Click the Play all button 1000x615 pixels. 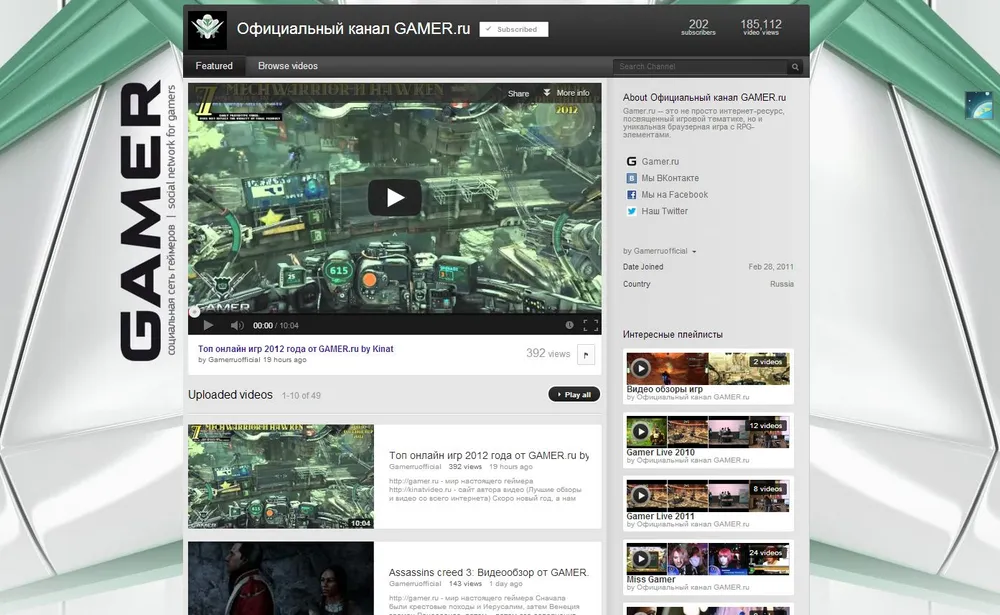point(574,394)
